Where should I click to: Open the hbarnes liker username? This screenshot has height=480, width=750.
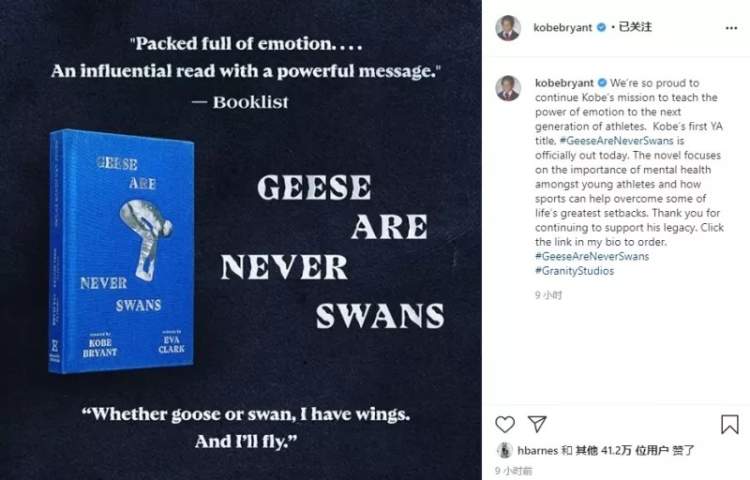pos(538,450)
